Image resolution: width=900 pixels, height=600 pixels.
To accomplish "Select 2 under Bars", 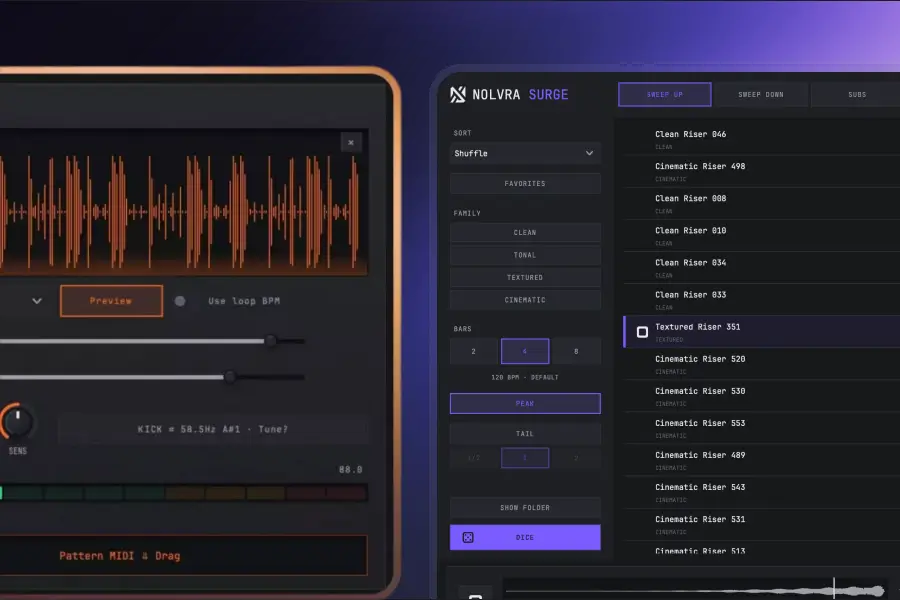I will (x=474, y=351).
